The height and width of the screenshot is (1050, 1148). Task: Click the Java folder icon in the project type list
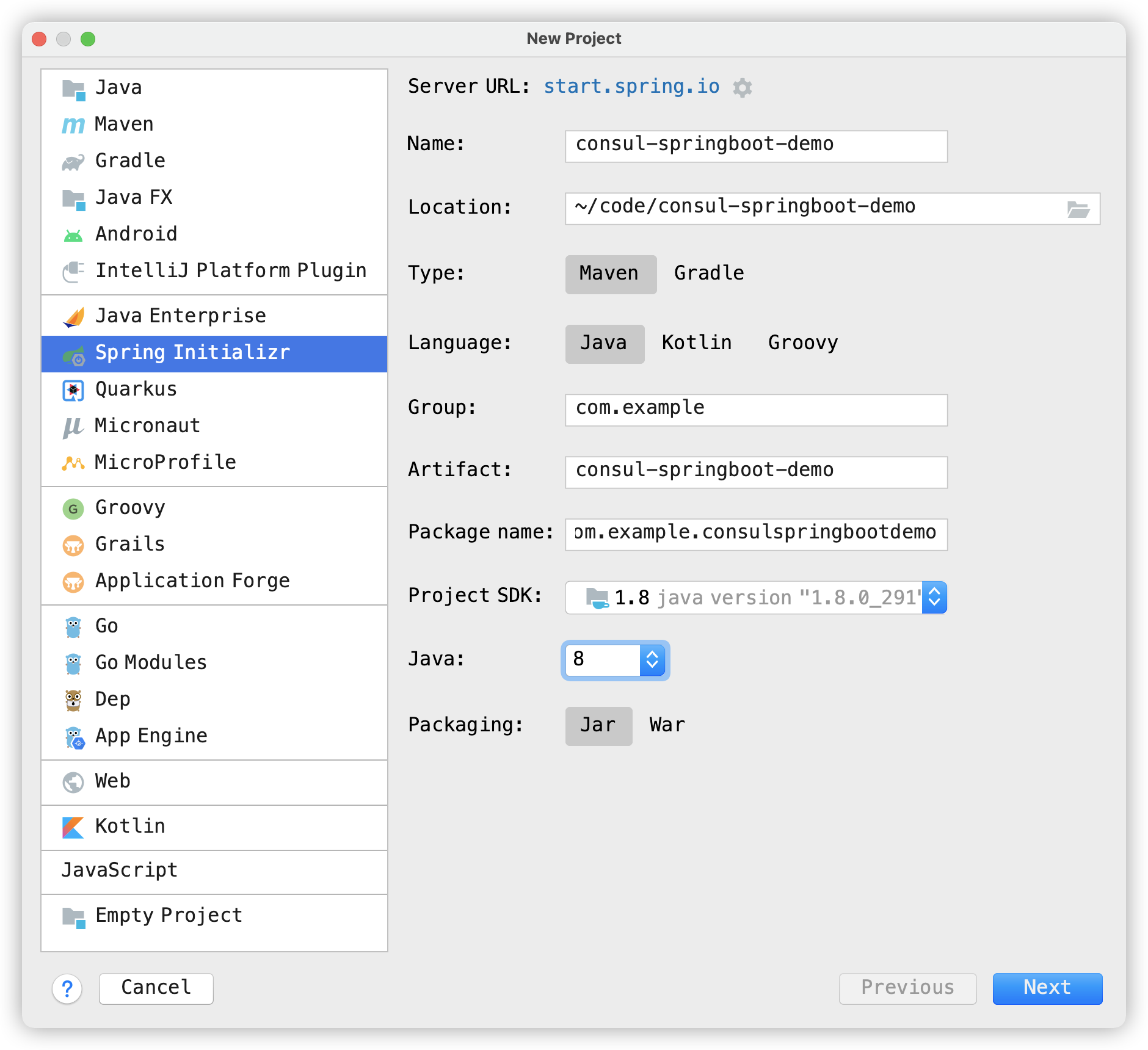tap(73, 89)
